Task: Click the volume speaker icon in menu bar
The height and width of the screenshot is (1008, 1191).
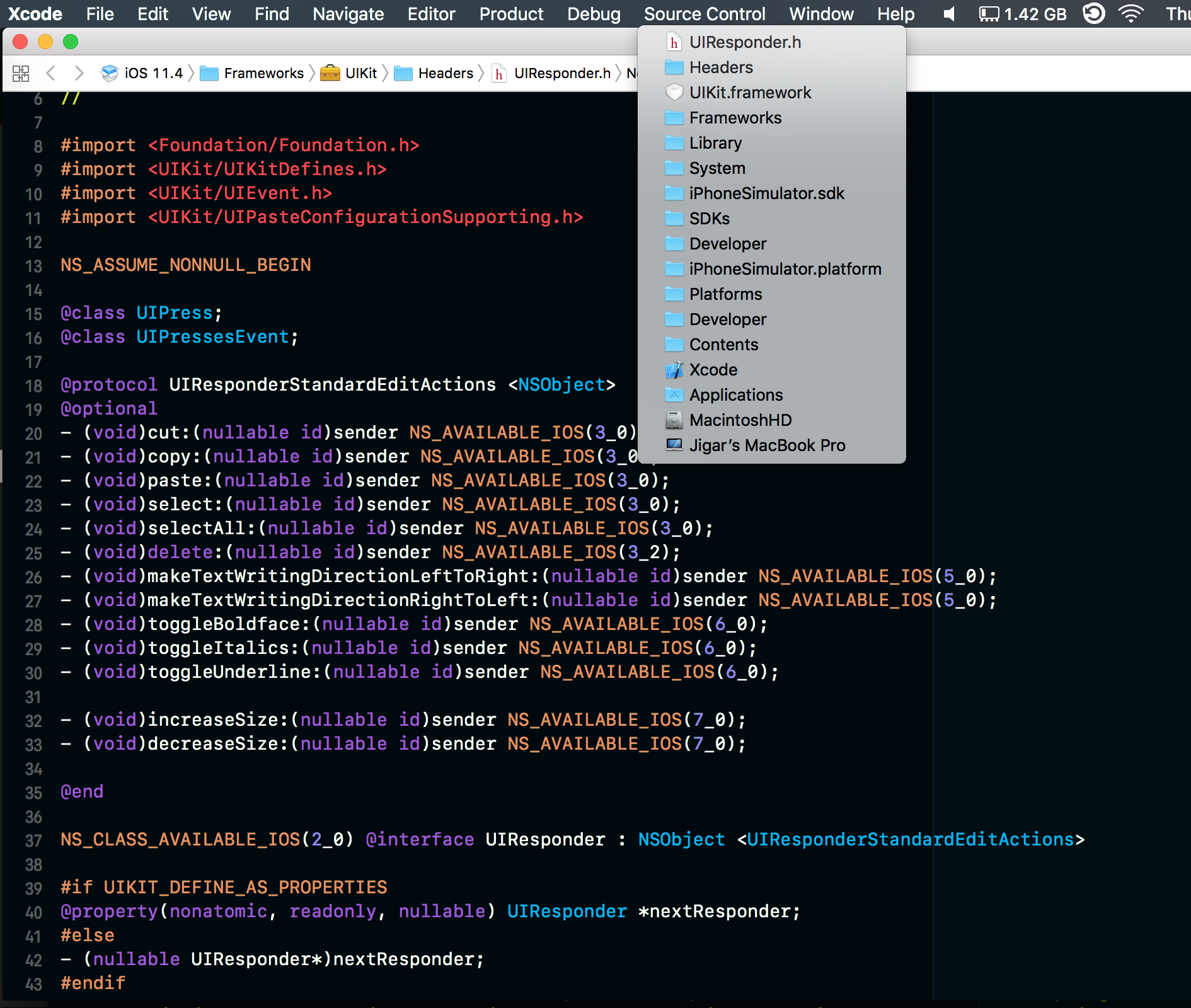Action: [x=949, y=14]
